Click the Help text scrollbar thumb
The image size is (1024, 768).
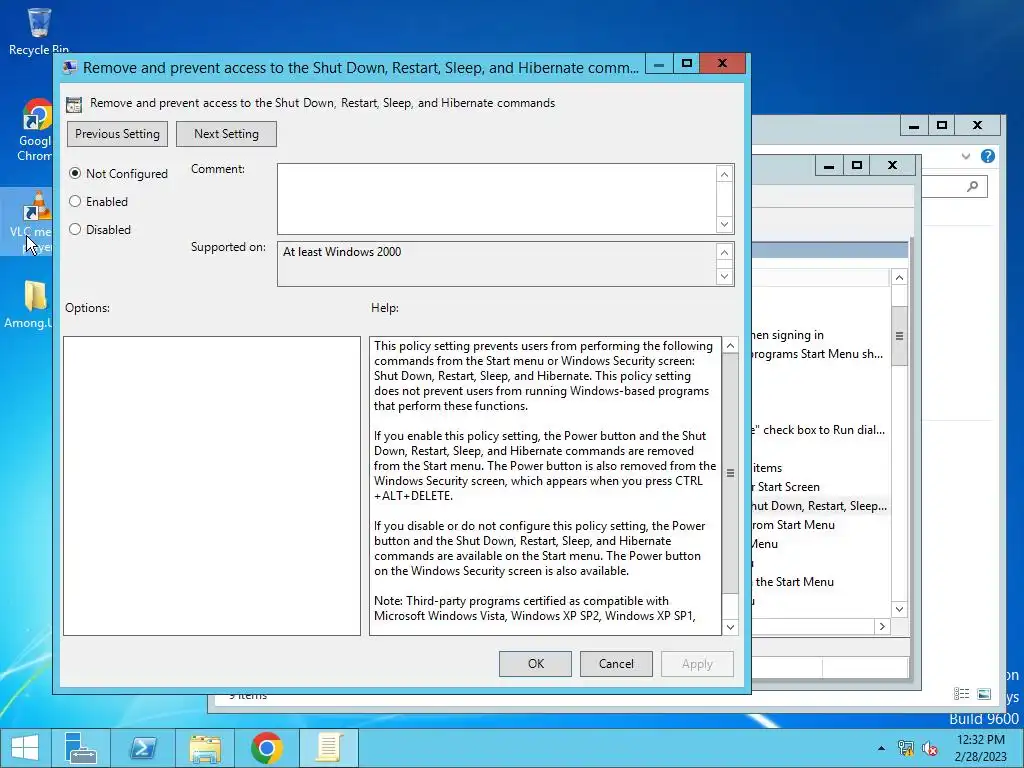[x=730, y=473]
